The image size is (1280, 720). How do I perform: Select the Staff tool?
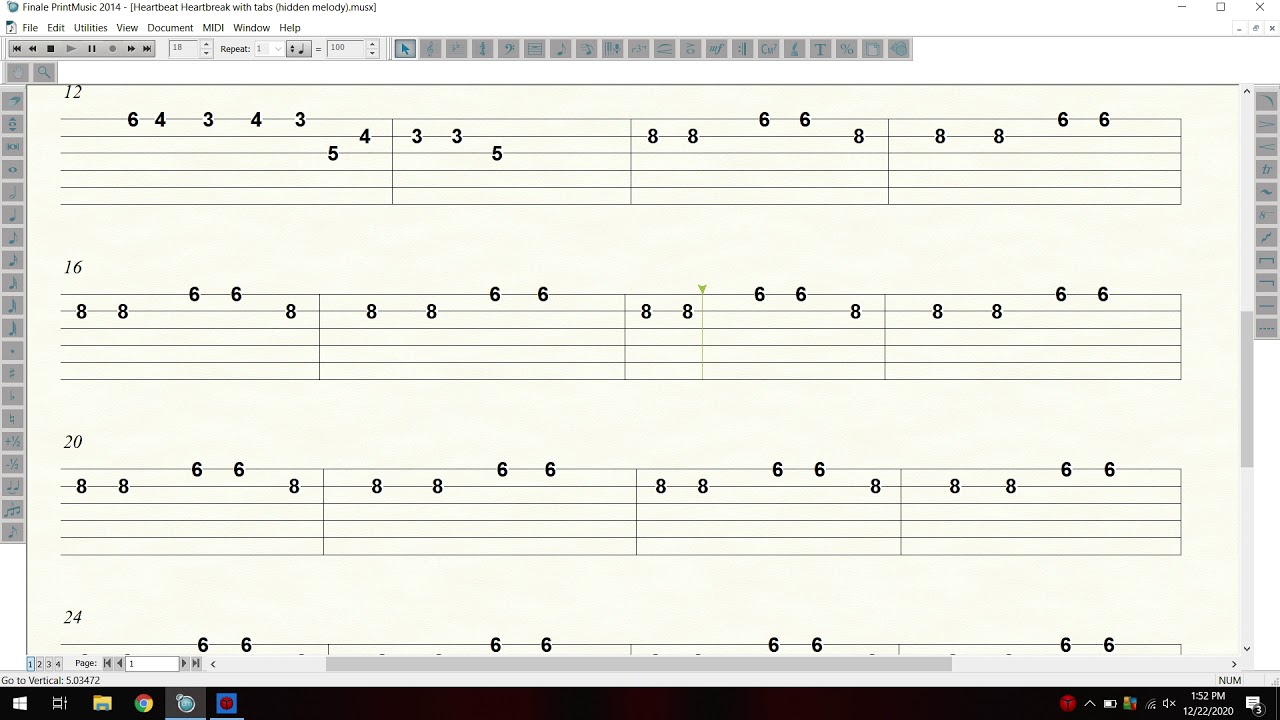coord(431,48)
